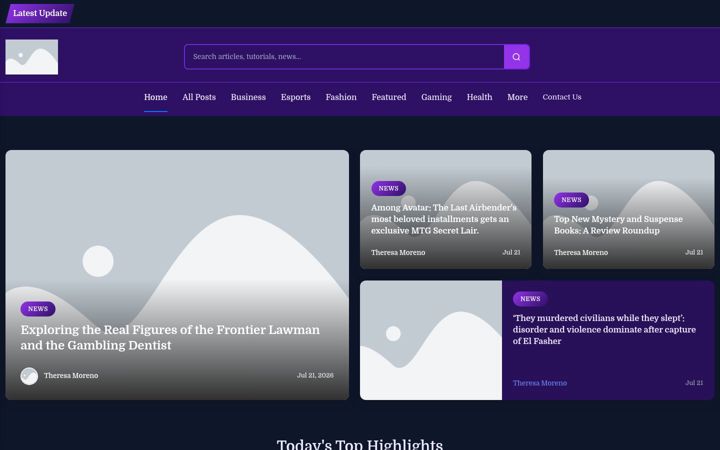Open the Health category
The height and width of the screenshot is (450, 720).
point(479,97)
